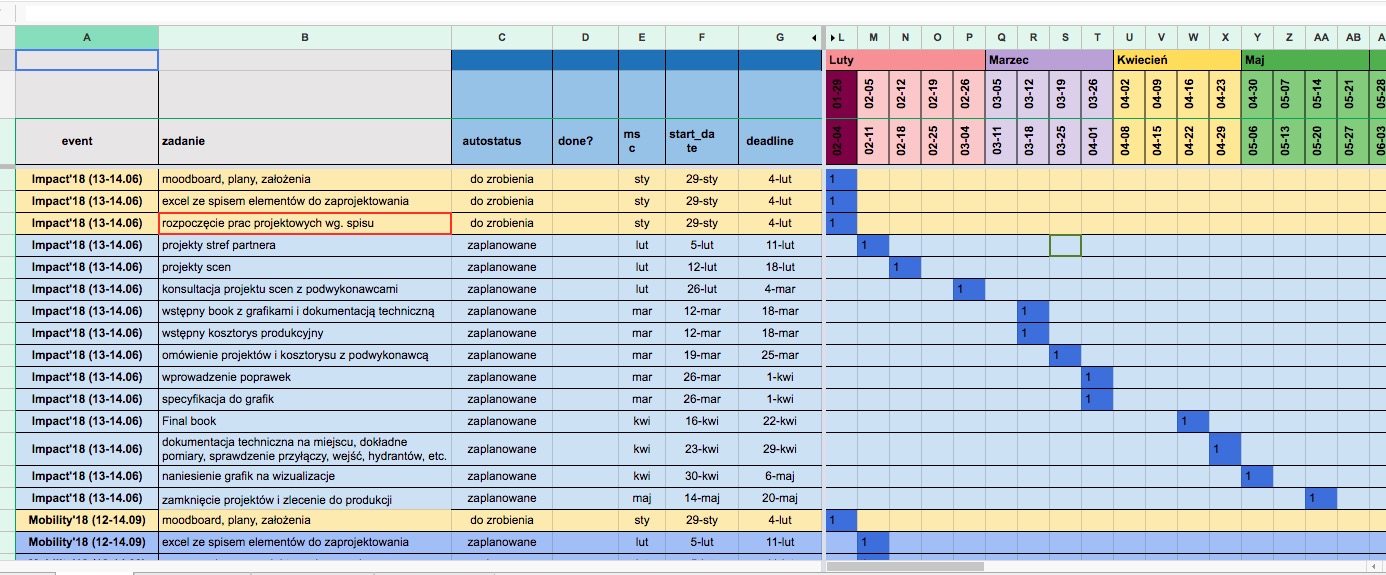Image resolution: width=1386 pixels, height=575 pixels.
Task: Select the 'projekty stref partnera' task cell
Action: point(305,245)
